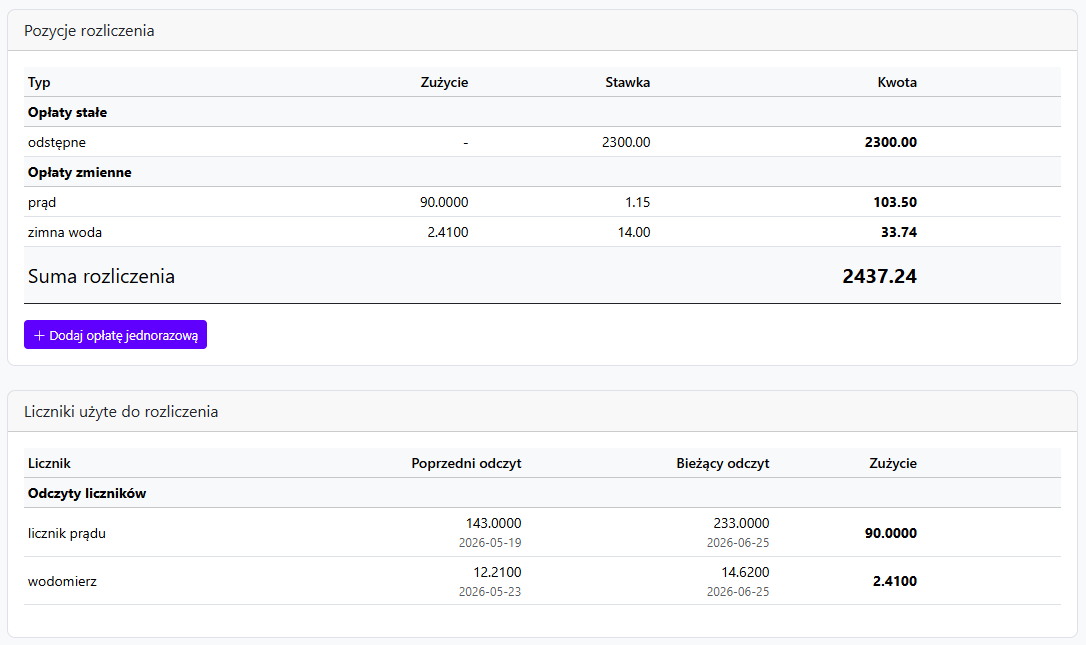Click the 103.50 amount for prąd
This screenshot has height=645, width=1086.
[895, 202]
